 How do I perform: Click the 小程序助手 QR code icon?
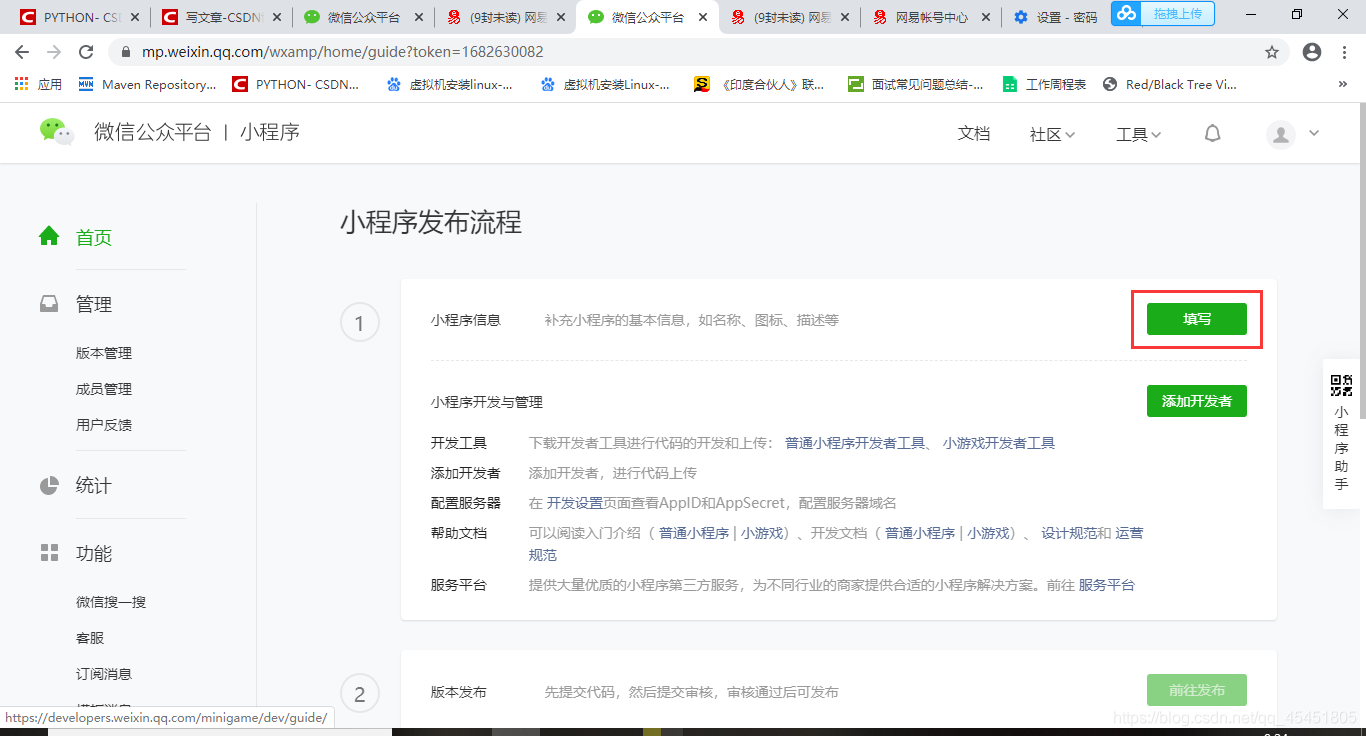point(1341,386)
